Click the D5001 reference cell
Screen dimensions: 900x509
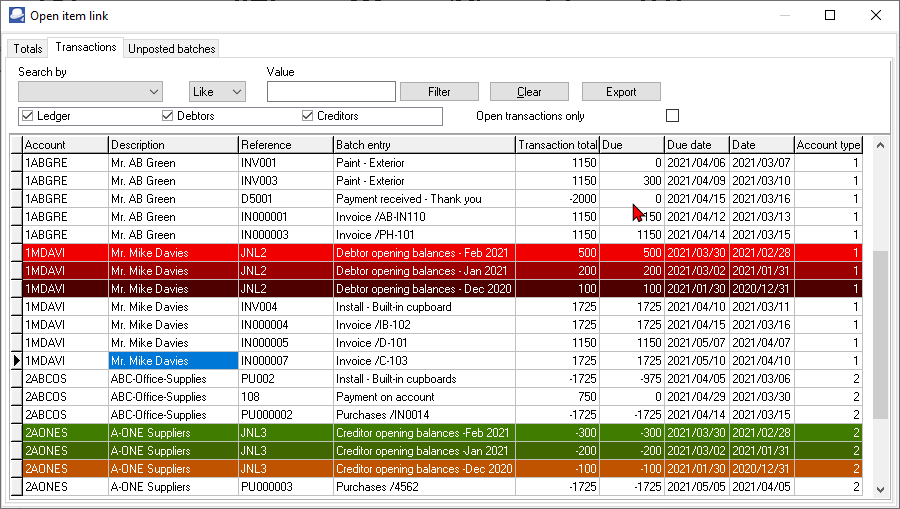[x=285, y=199]
